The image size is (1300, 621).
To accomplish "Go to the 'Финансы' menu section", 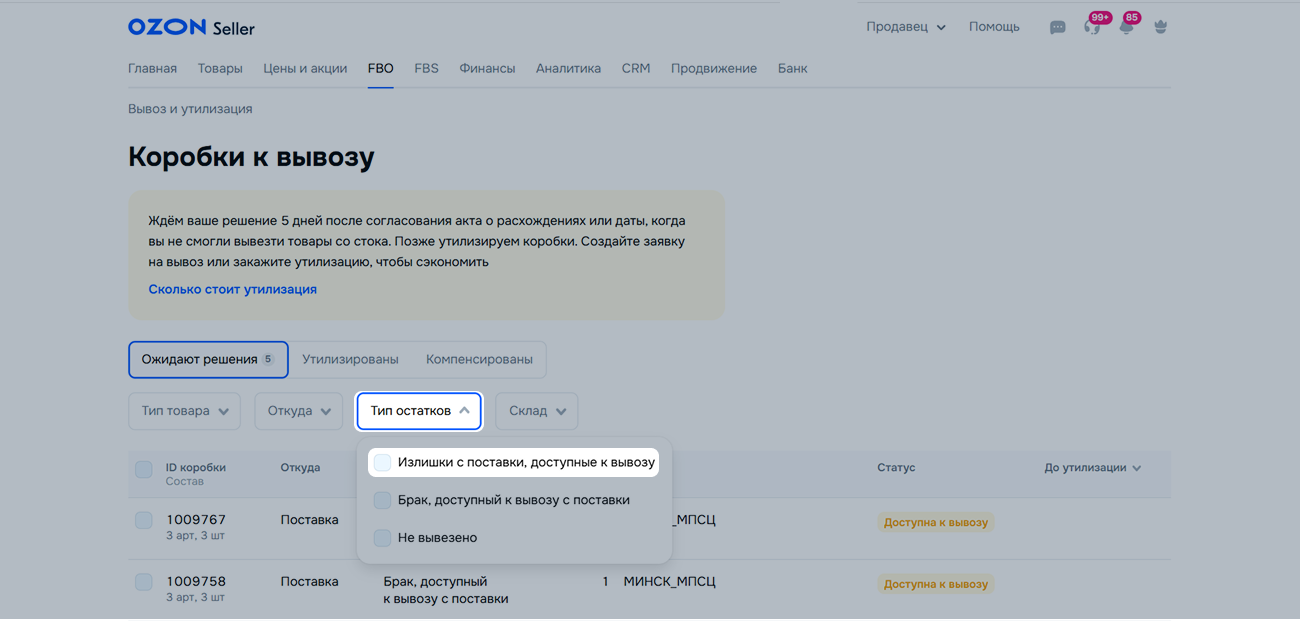I will tap(487, 69).
